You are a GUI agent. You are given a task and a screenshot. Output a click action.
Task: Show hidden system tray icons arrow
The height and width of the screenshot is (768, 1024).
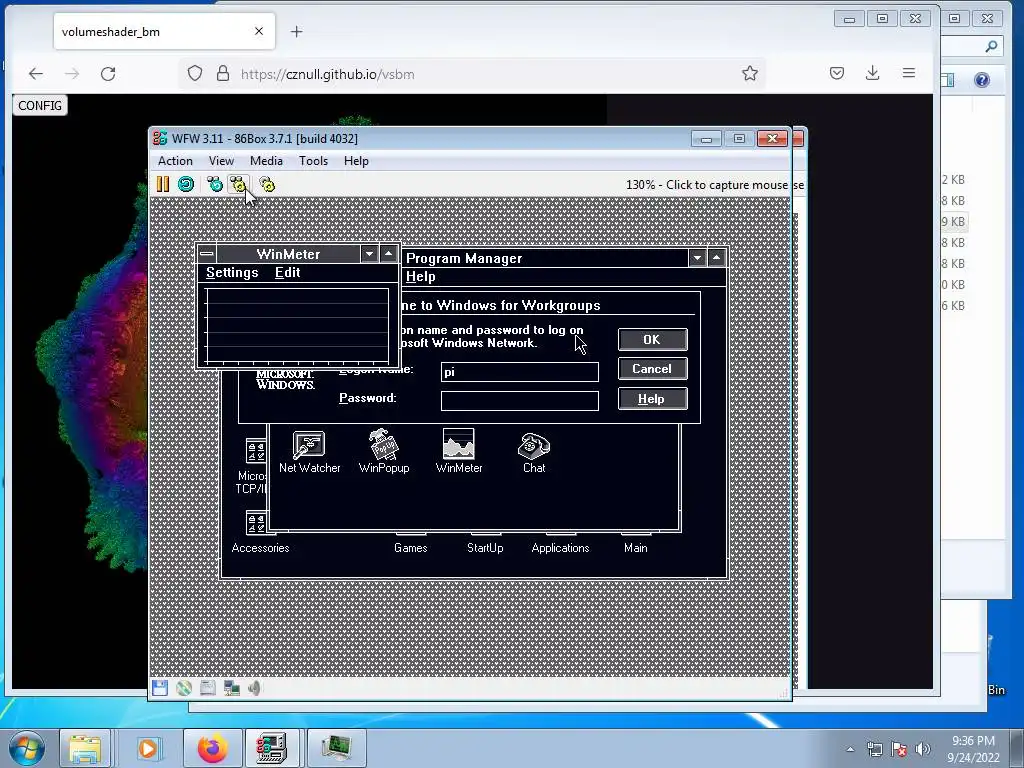850,749
